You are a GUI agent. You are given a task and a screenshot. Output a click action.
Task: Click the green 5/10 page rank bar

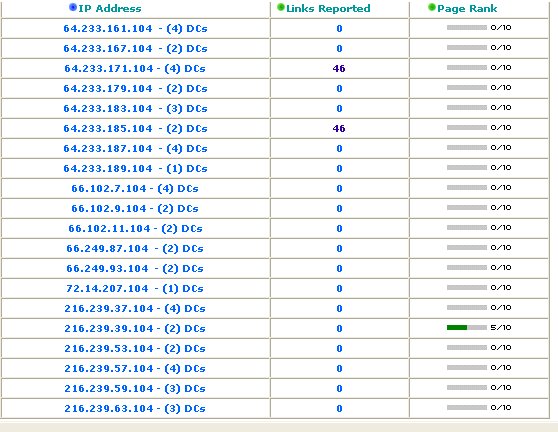click(x=467, y=328)
